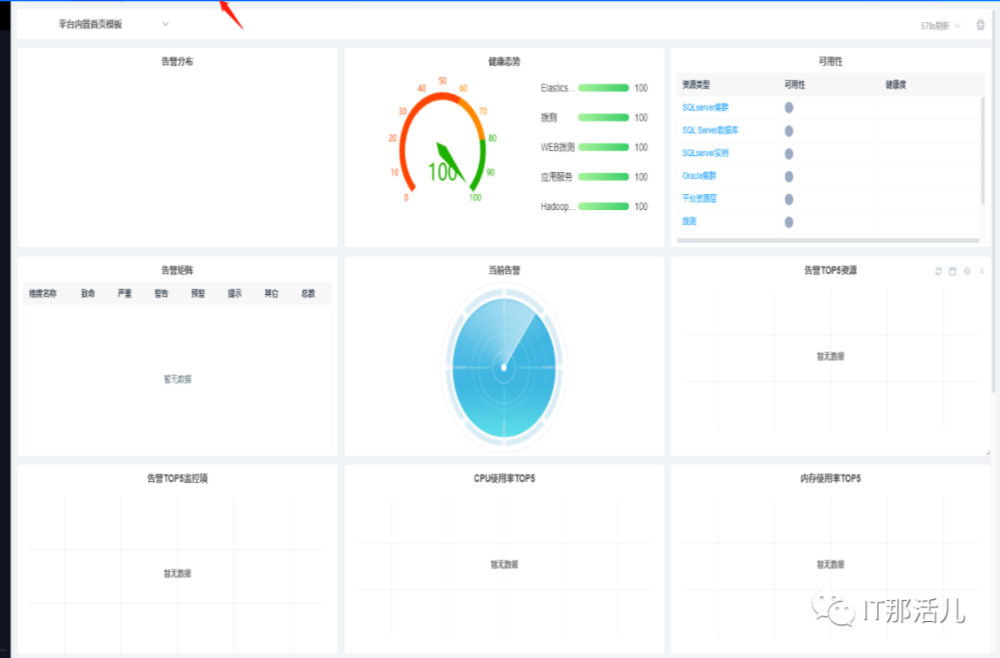Click the Hadoop... label in health list
This screenshot has height=658, width=1000.
click(557, 207)
